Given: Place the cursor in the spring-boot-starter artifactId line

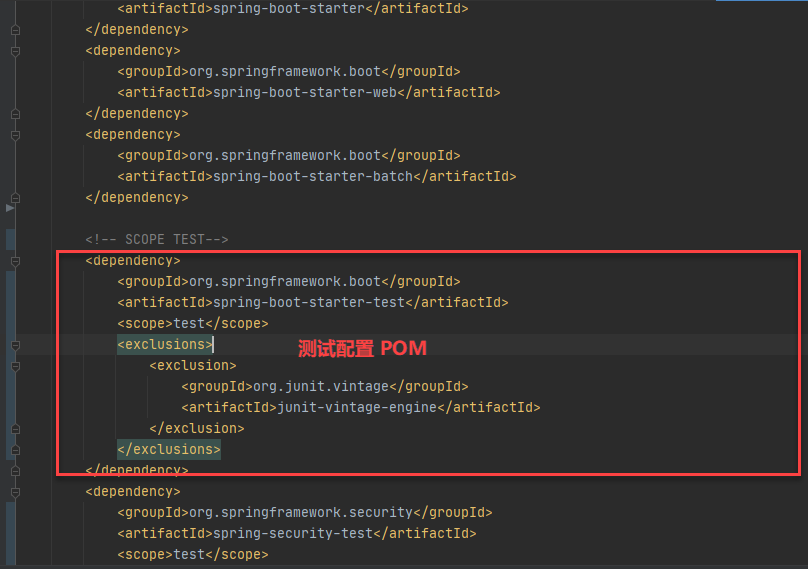Looking at the screenshot, I should click(x=293, y=8).
